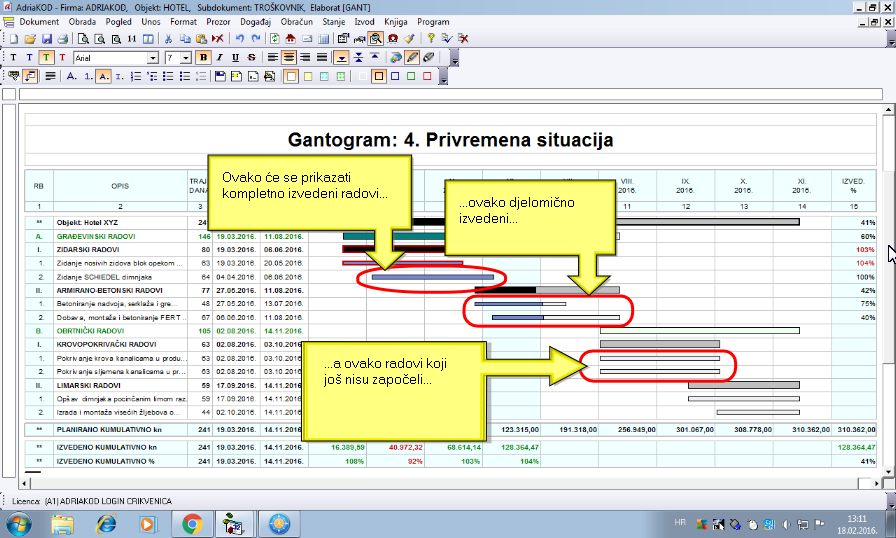Apply 'A.' letter numbering style

(x=71, y=76)
